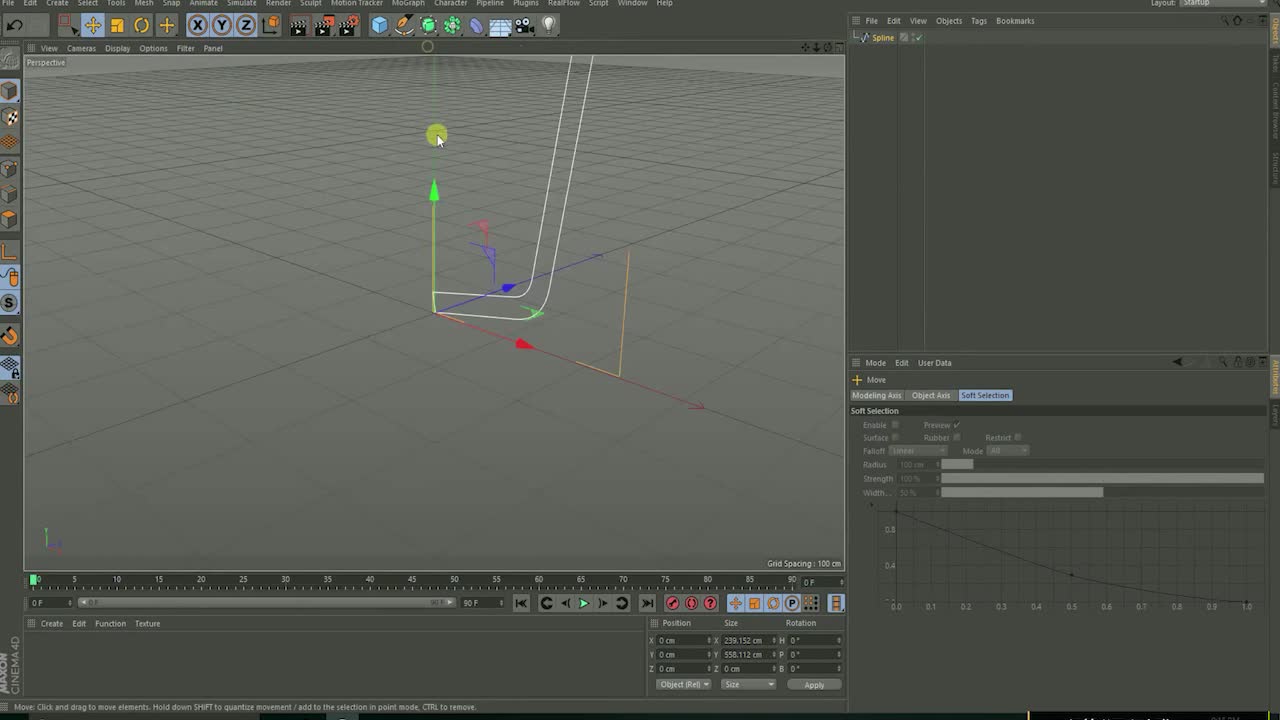Open material manager Create menu

point(52,624)
